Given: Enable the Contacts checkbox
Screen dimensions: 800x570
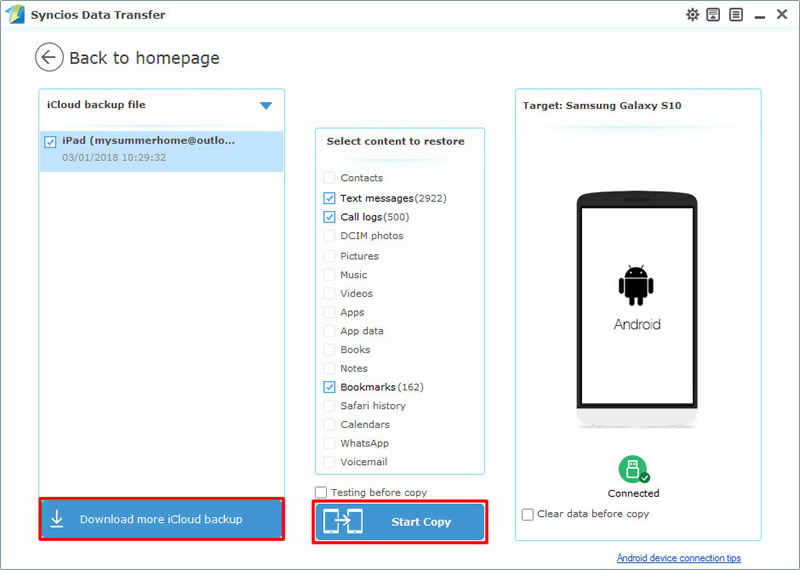Looking at the screenshot, I should point(329,178).
